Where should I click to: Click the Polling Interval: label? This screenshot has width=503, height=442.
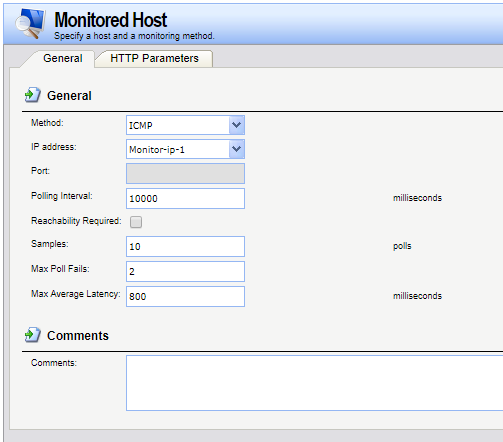click(62, 196)
